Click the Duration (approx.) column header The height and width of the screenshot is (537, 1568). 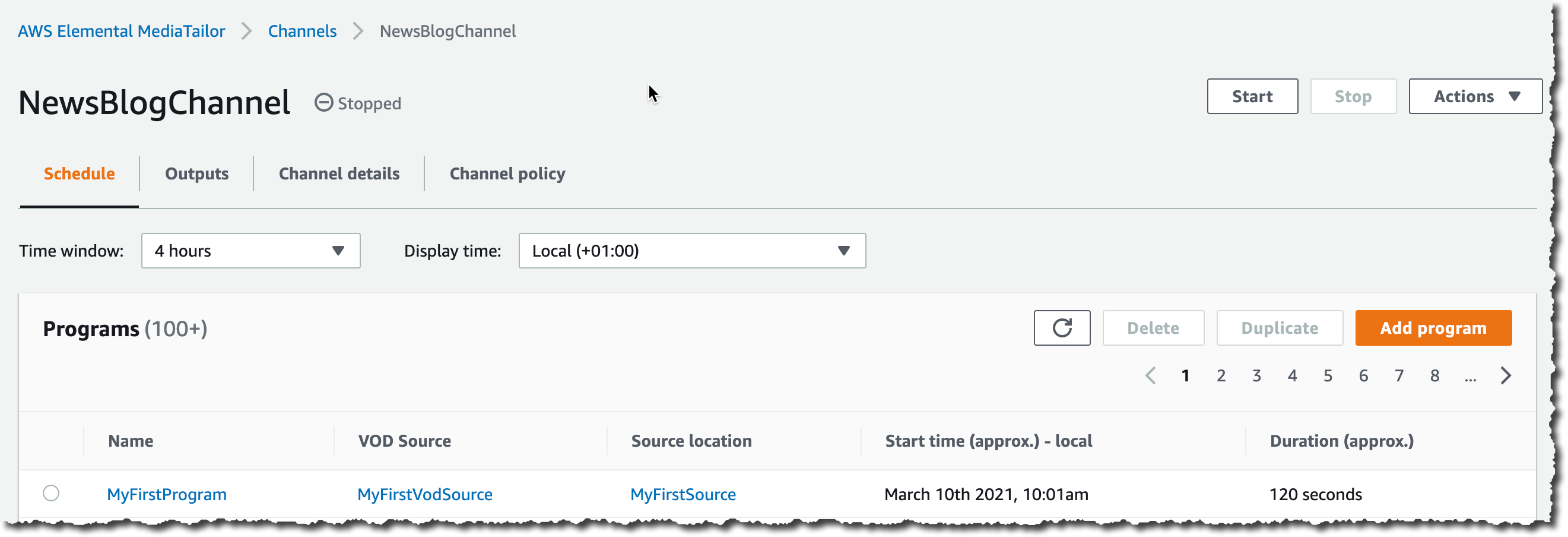1341,441
